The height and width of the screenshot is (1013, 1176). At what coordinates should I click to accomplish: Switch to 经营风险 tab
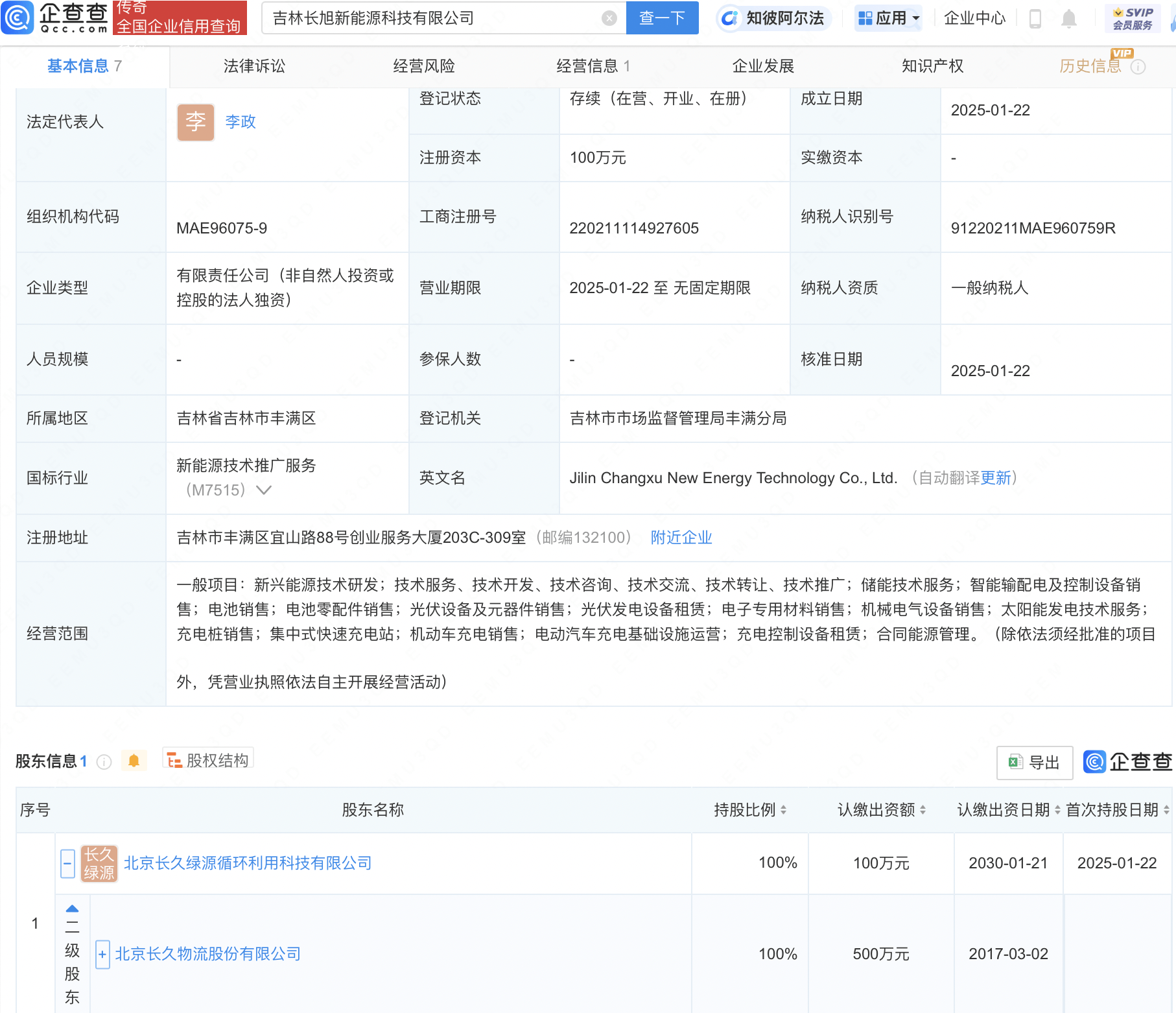[424, 66]
